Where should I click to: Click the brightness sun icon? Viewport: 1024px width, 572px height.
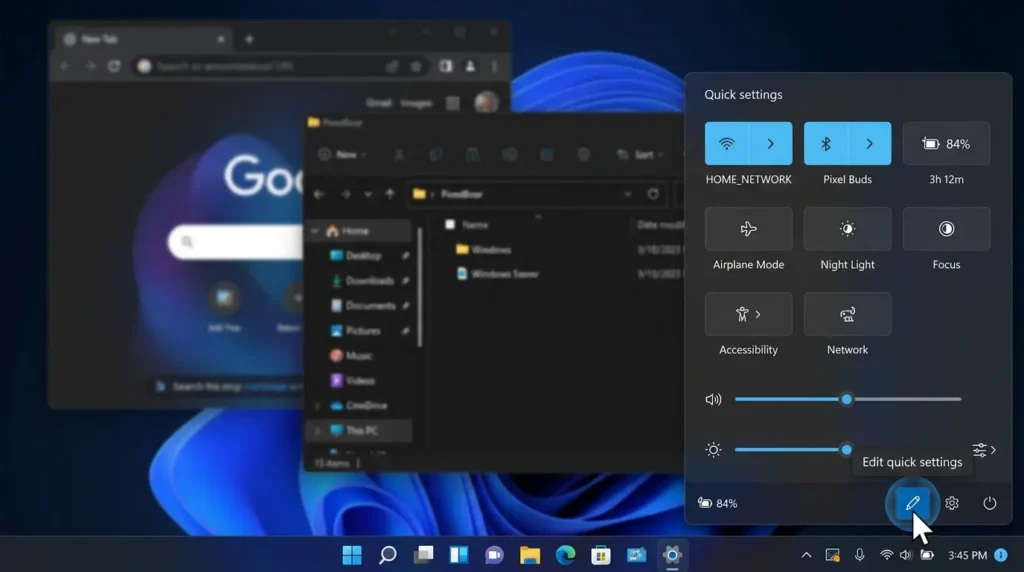(713, 449)
